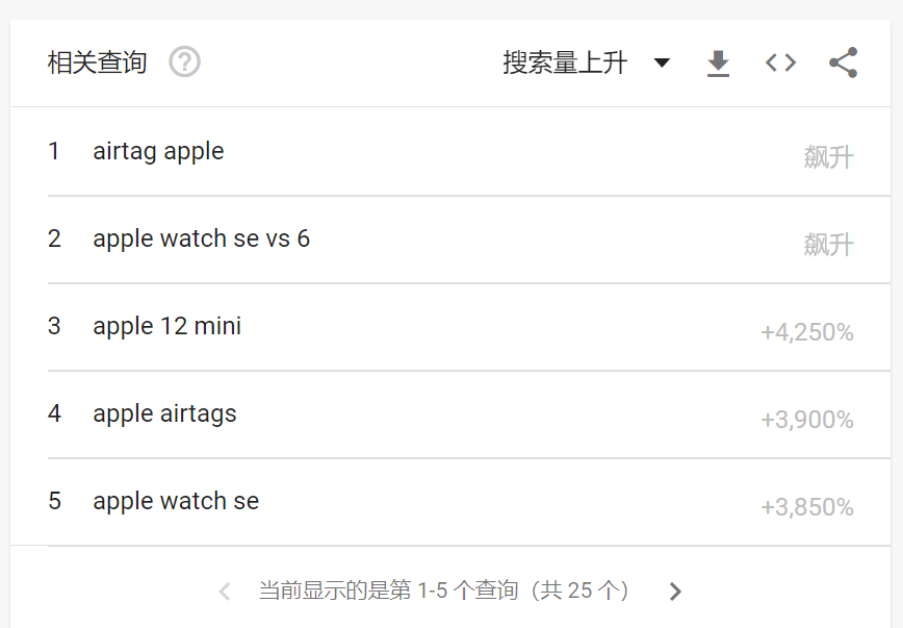Click the +3,900% growth value

tap(807, 420)
